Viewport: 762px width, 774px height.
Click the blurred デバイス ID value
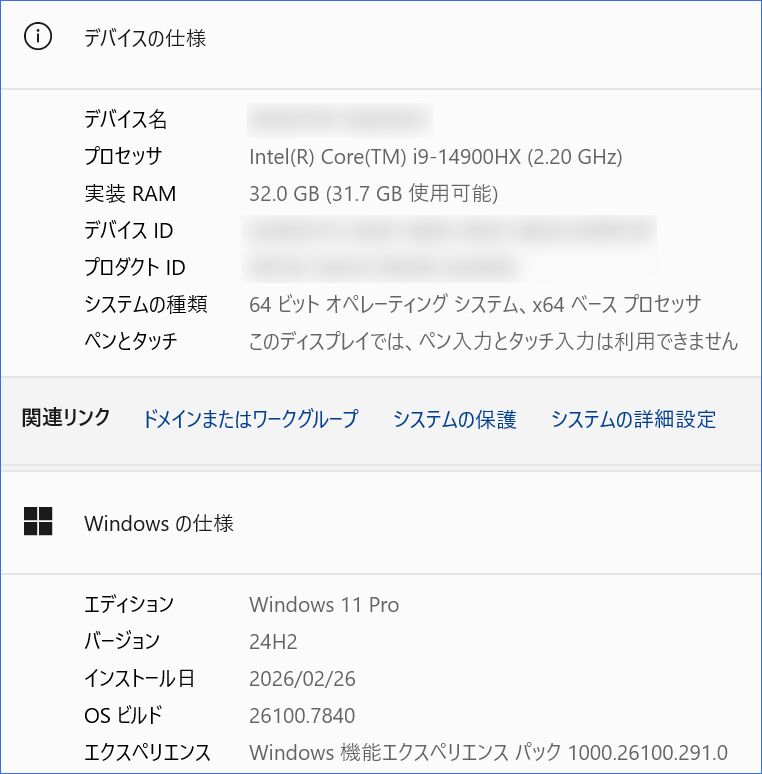tap(451, 231)
